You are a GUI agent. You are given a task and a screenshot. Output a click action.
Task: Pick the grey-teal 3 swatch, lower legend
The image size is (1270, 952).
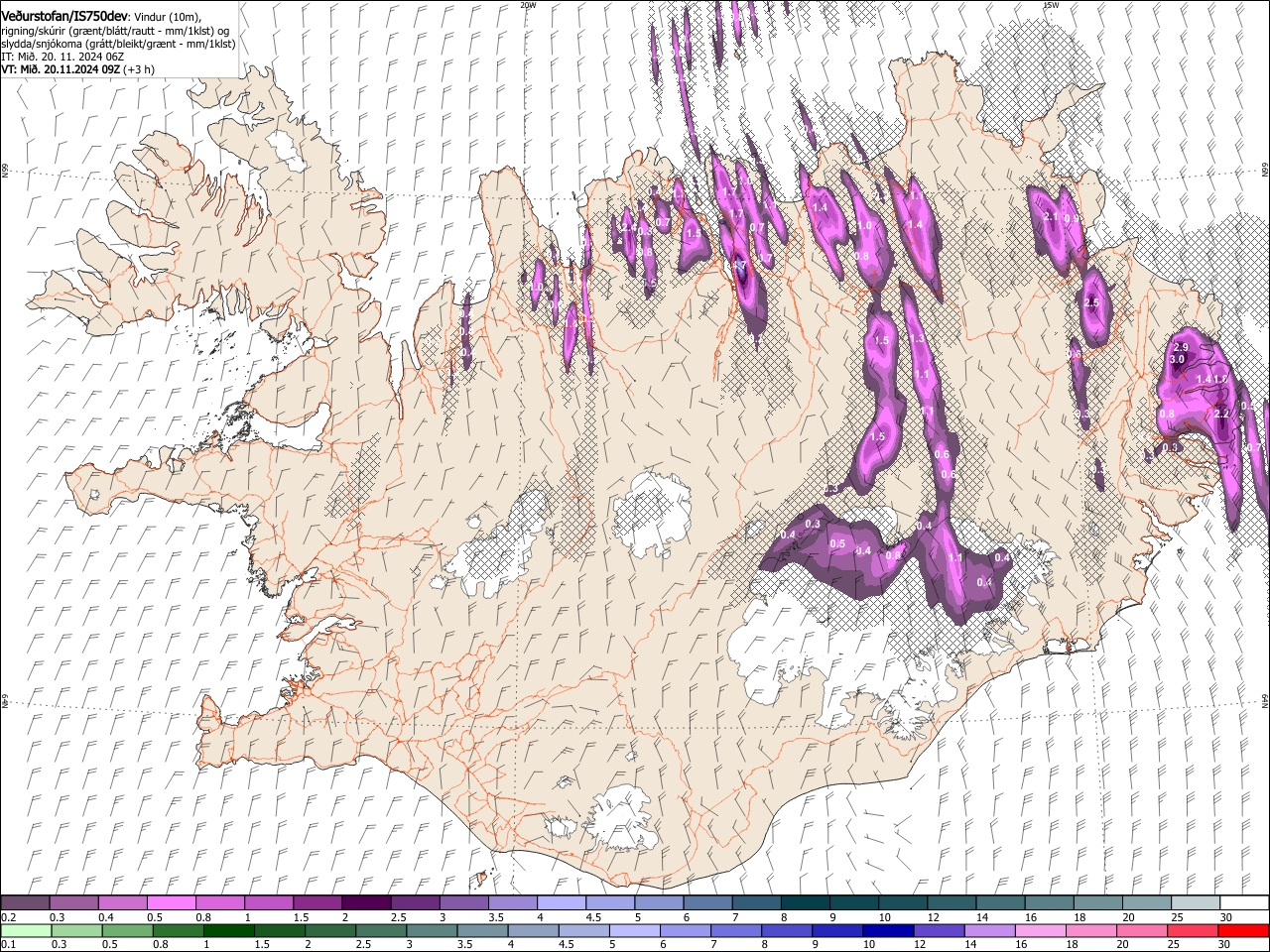(x=432, y=929)
